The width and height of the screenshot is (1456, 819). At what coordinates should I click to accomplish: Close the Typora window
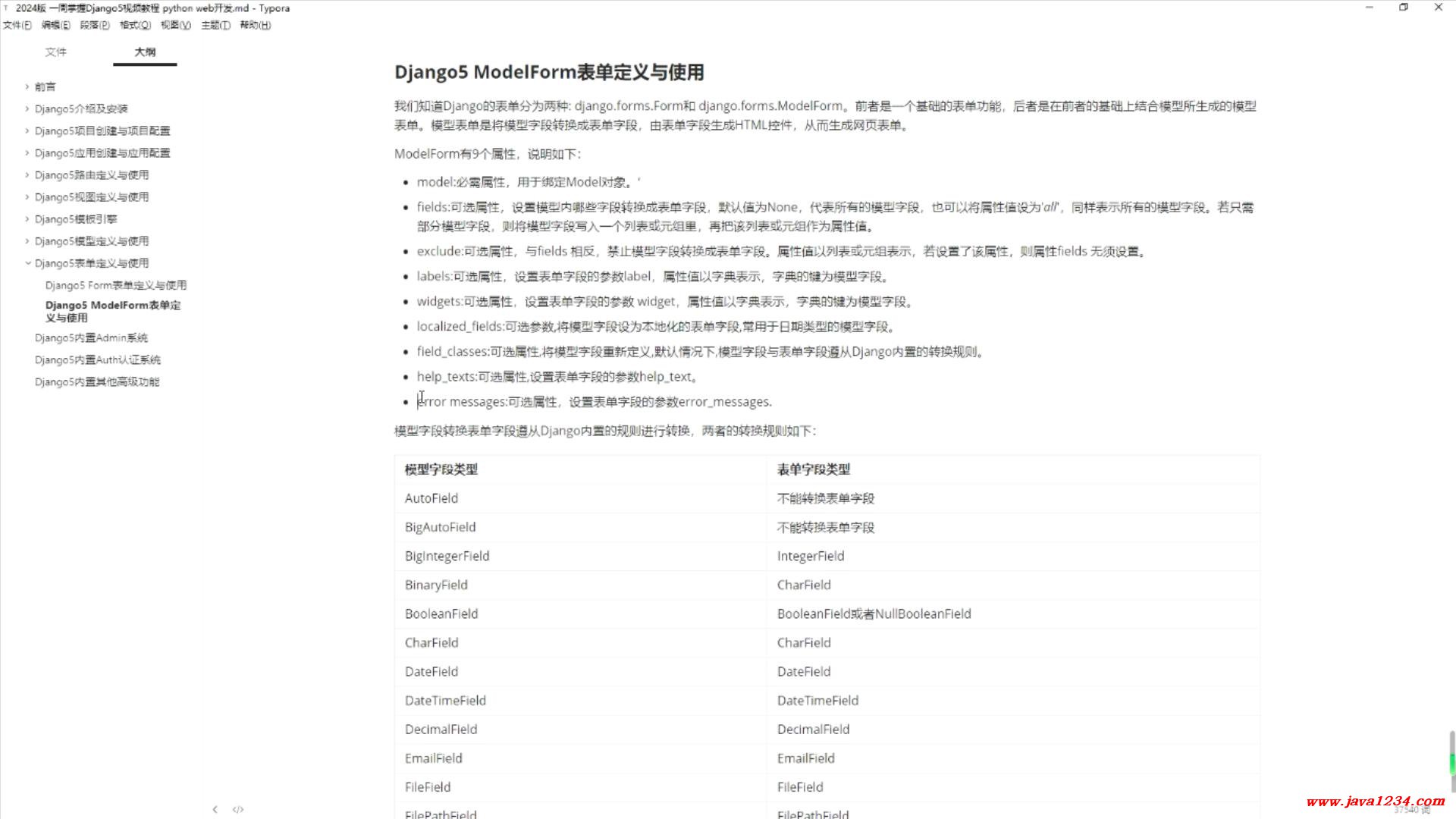click(1439, 8)
